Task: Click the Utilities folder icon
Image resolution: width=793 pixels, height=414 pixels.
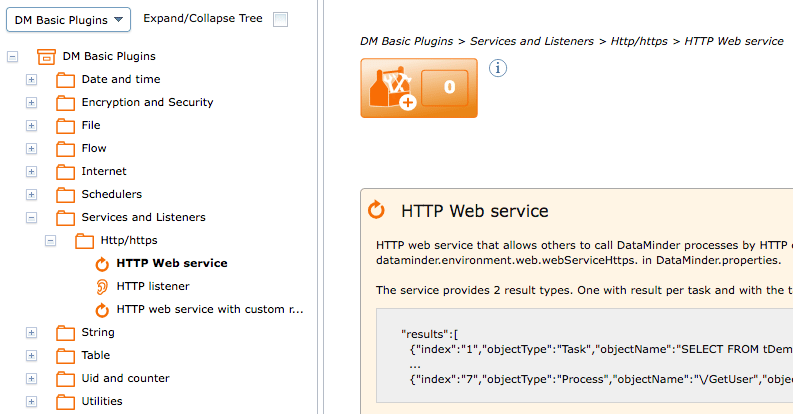Action: 65,402
